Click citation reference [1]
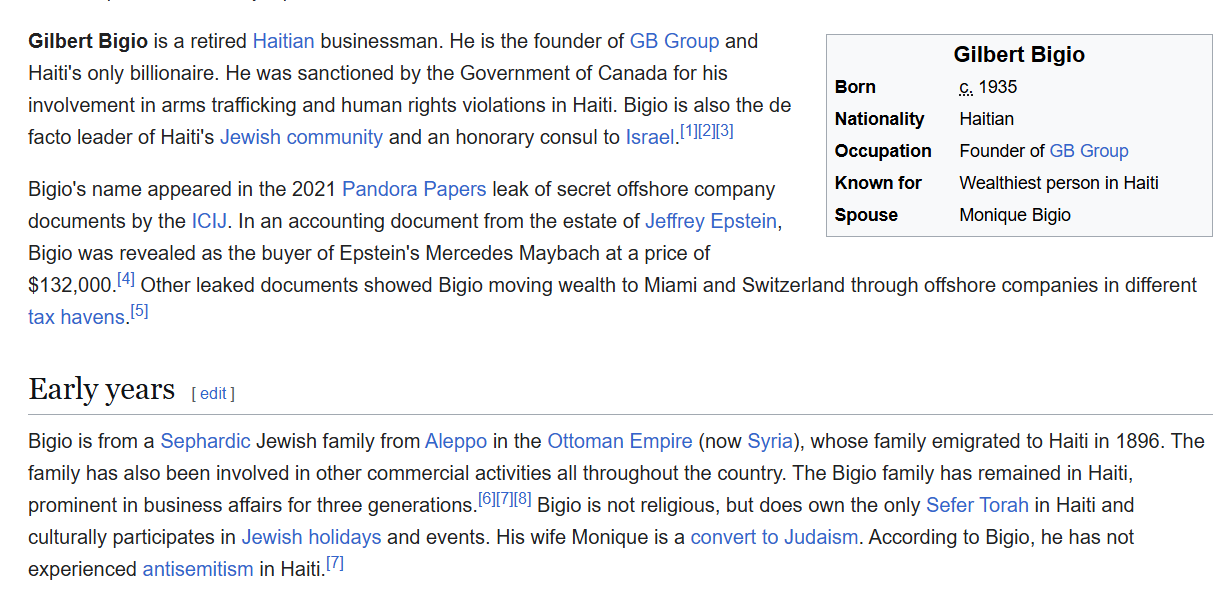1230x598 pixels. [x=688, y=131]
